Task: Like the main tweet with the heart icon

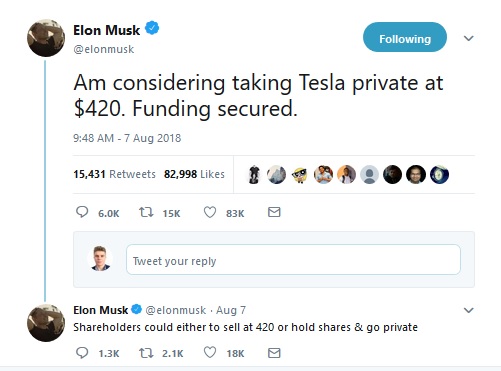Action: pyautogui.click(x=210, y=212)
